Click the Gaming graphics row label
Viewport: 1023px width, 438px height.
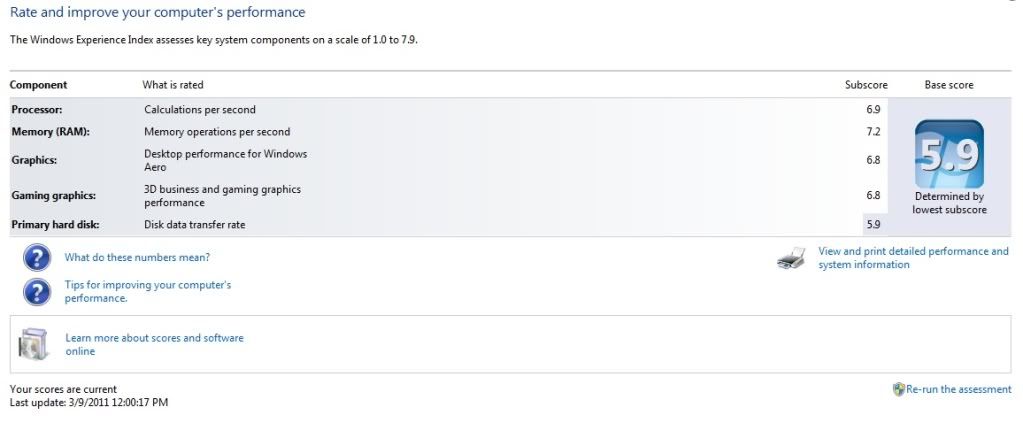[53, 196]
